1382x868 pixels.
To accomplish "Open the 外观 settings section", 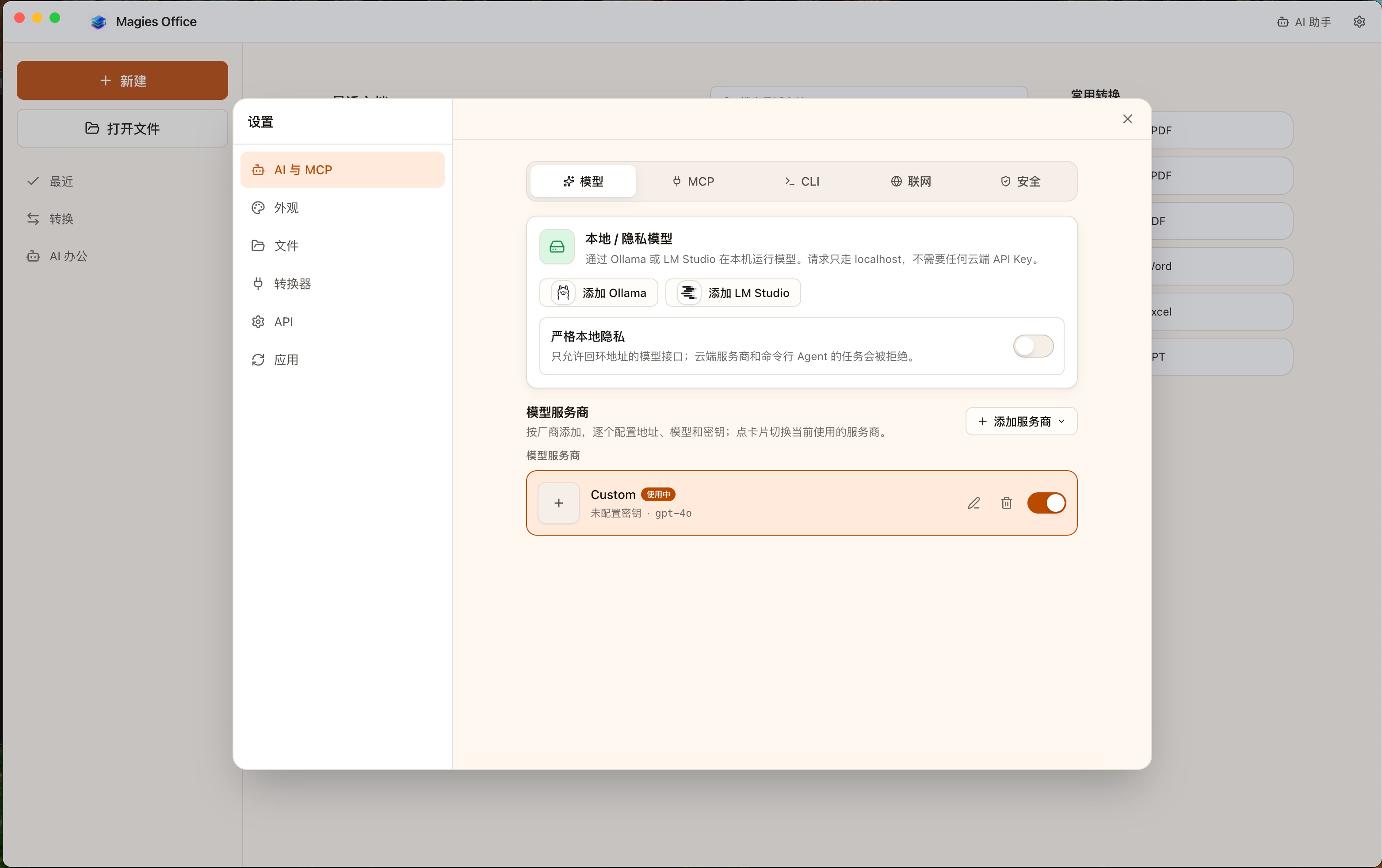I will click(x=342, y=208).
